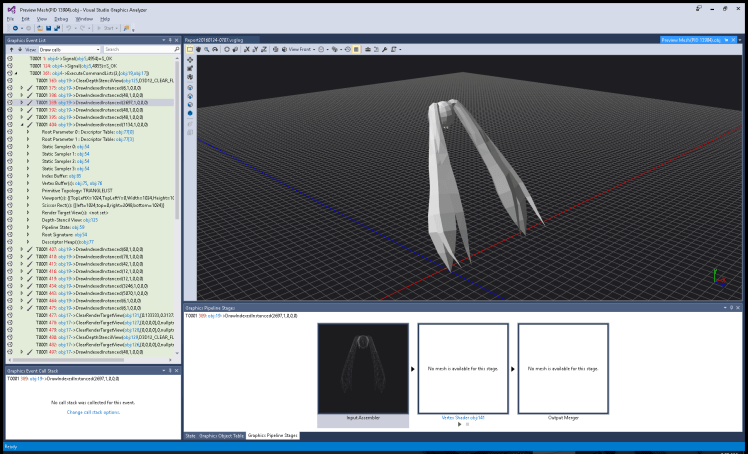Click the down arrow in Graphics Event List

(18, 48)
